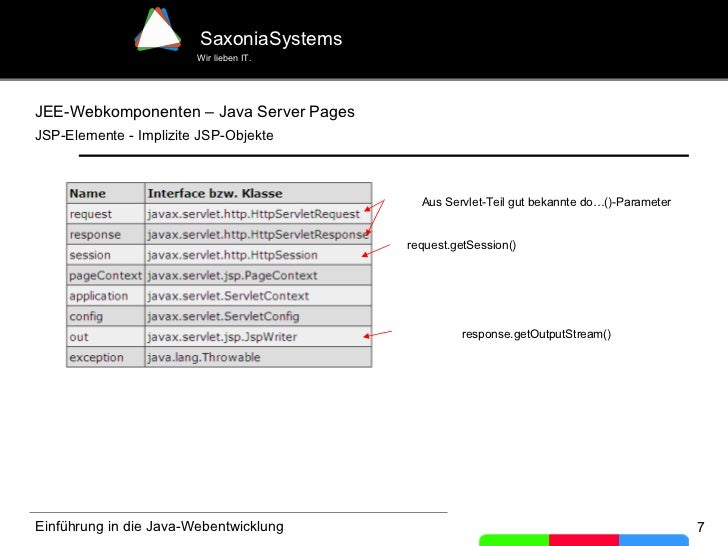The image size is (728, 546).
Task: Click the 'javax.servlet.http.HttpServletResponse' cell
Action: click(x=258, y=234)
